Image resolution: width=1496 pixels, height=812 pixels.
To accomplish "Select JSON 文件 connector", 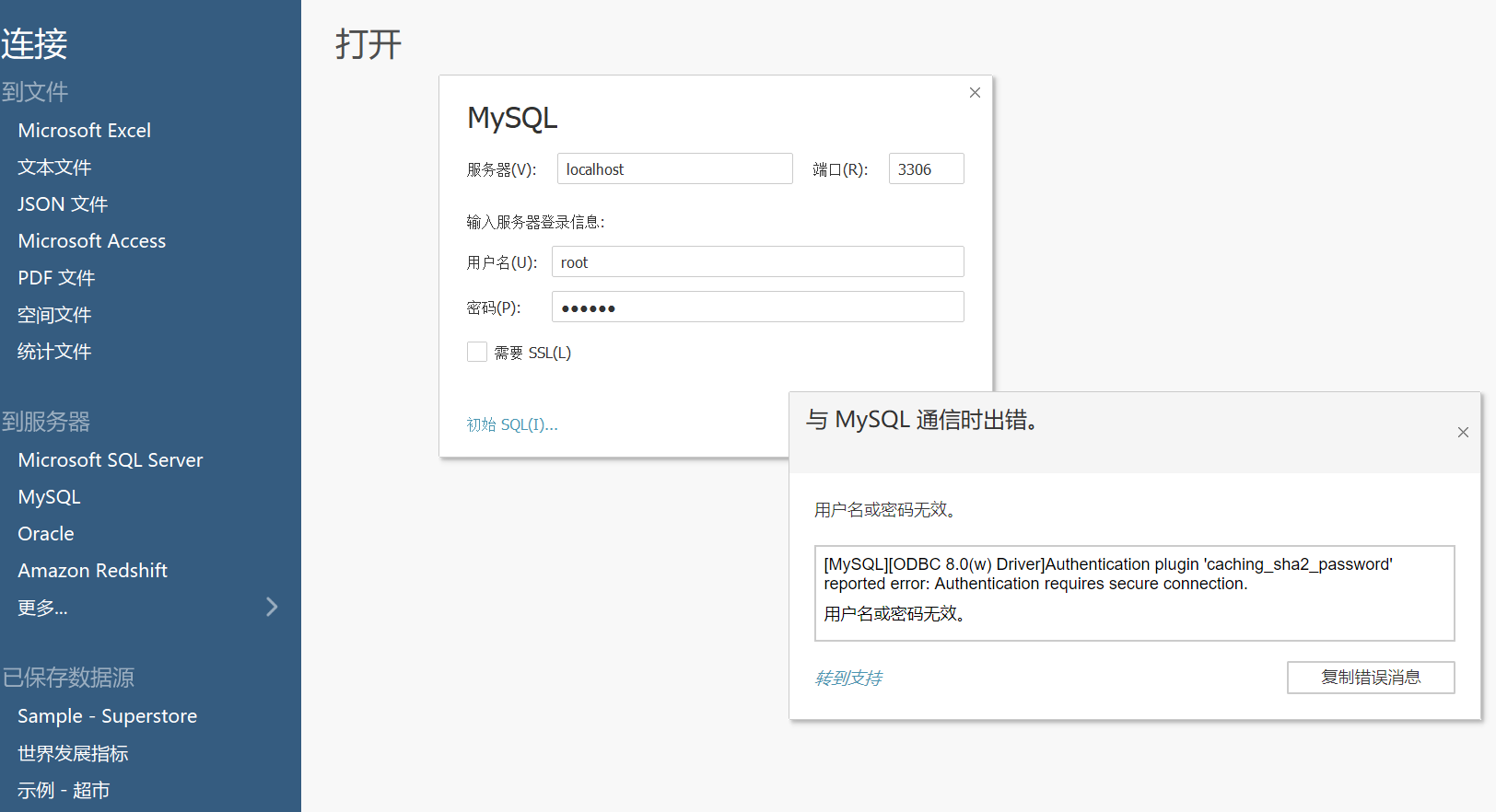I will coord(63,204).
